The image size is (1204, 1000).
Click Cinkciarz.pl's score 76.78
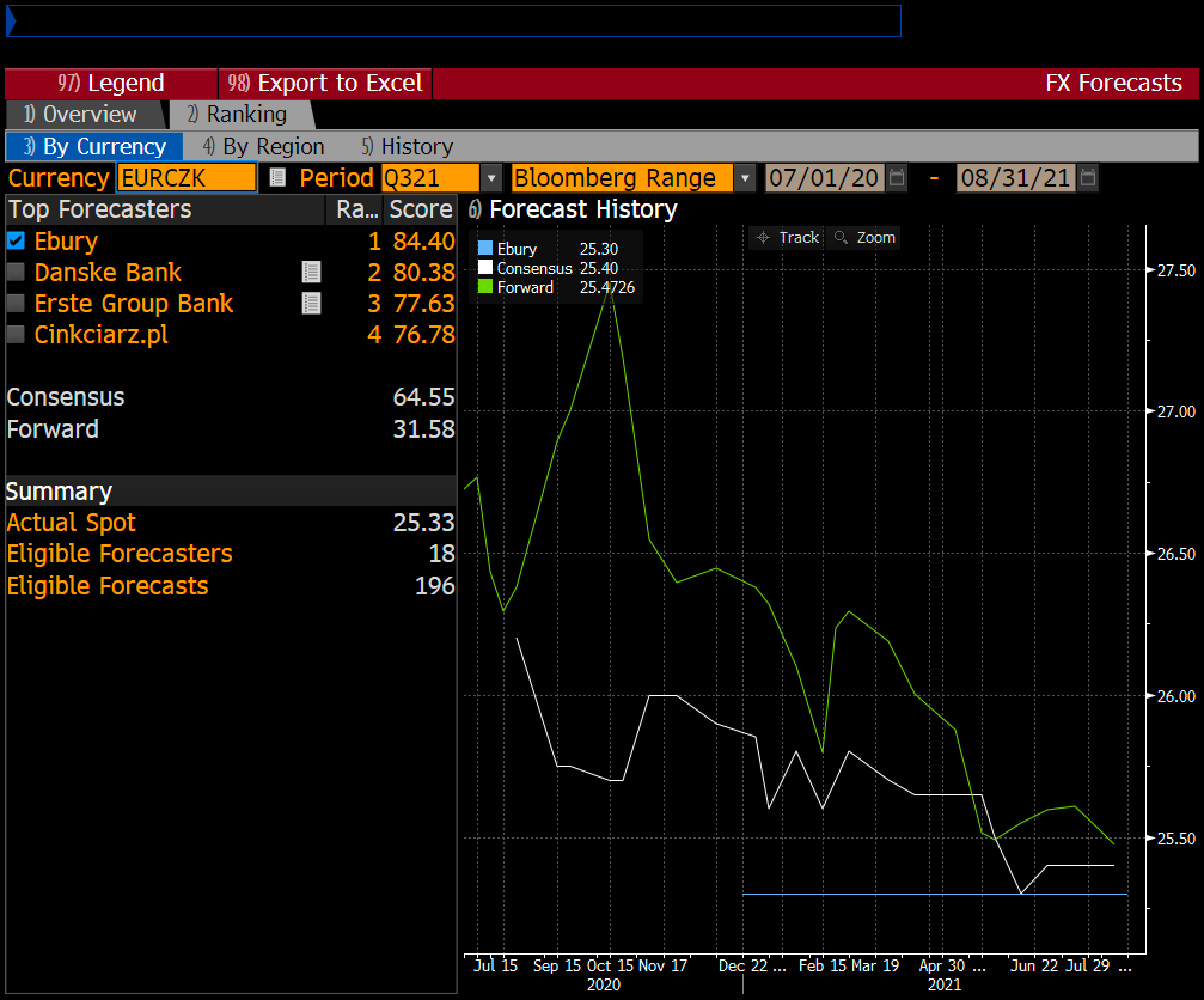click(x=424, y=334)
